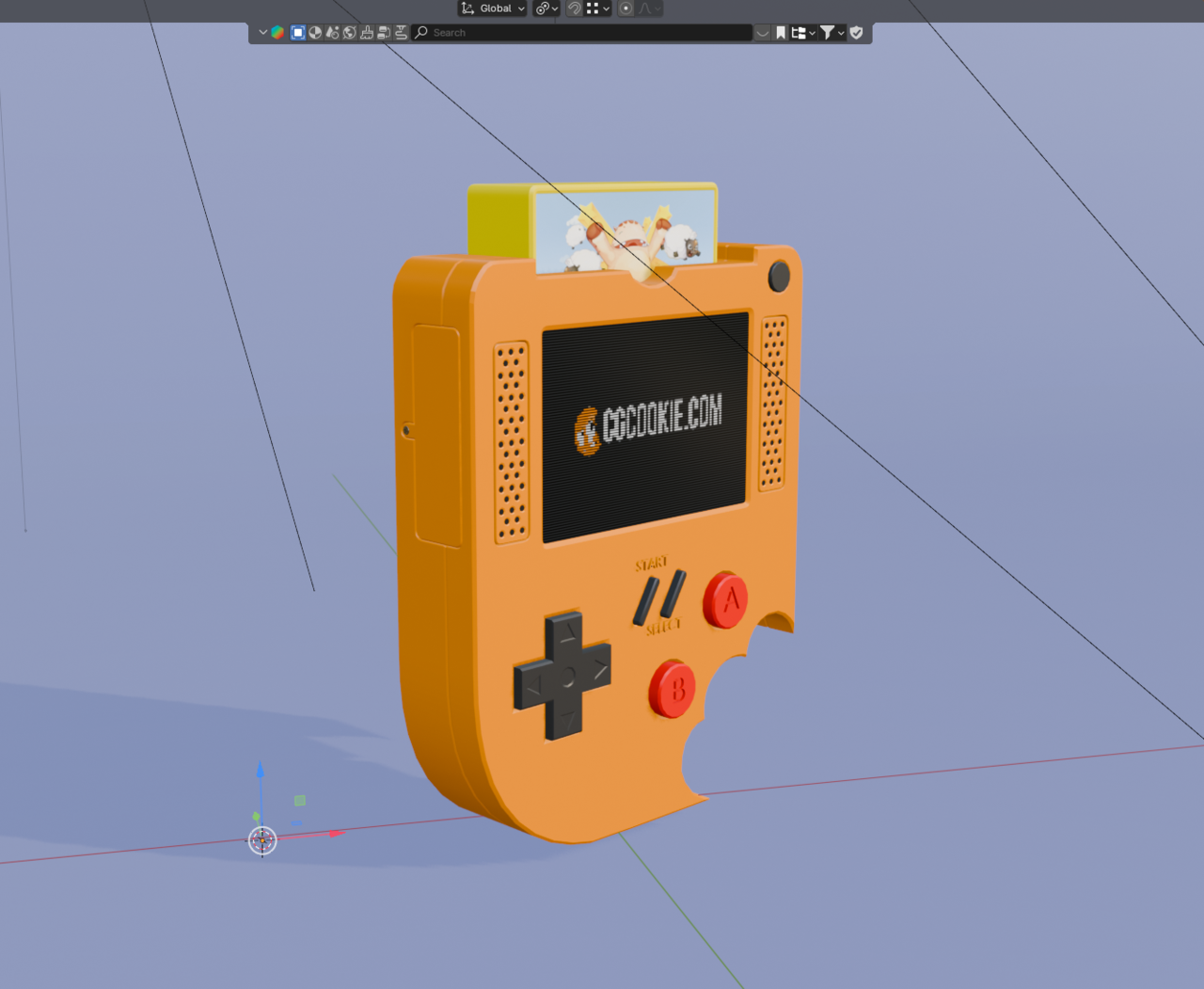Select the red A button on the console
Image resolution: width=1204 pixels, height=989 pixels.
[725, 598]
